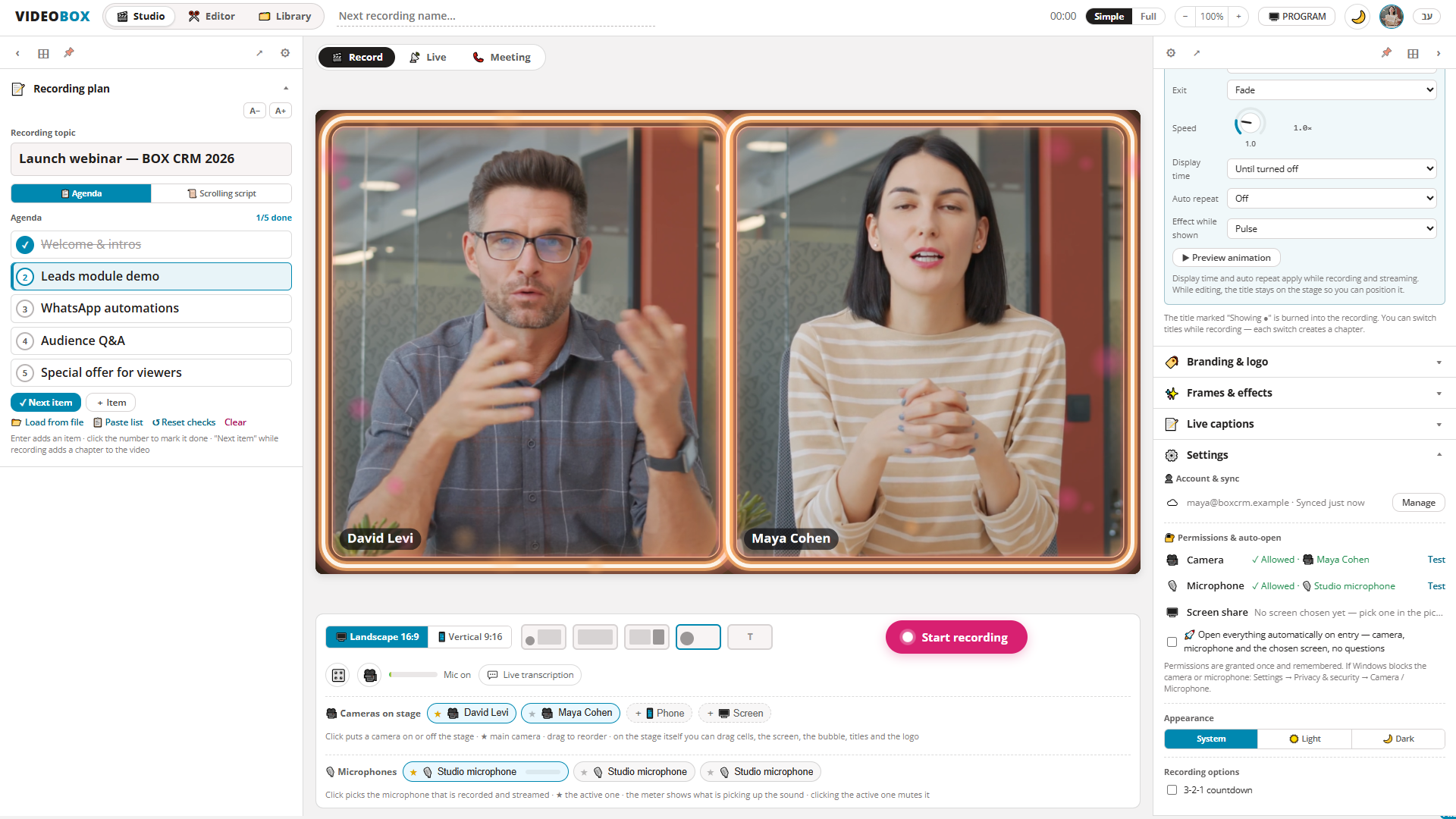Pin the right panel pushpin icon
The width and height of the screenshot is (1456, 819).
pos(1386,53)
